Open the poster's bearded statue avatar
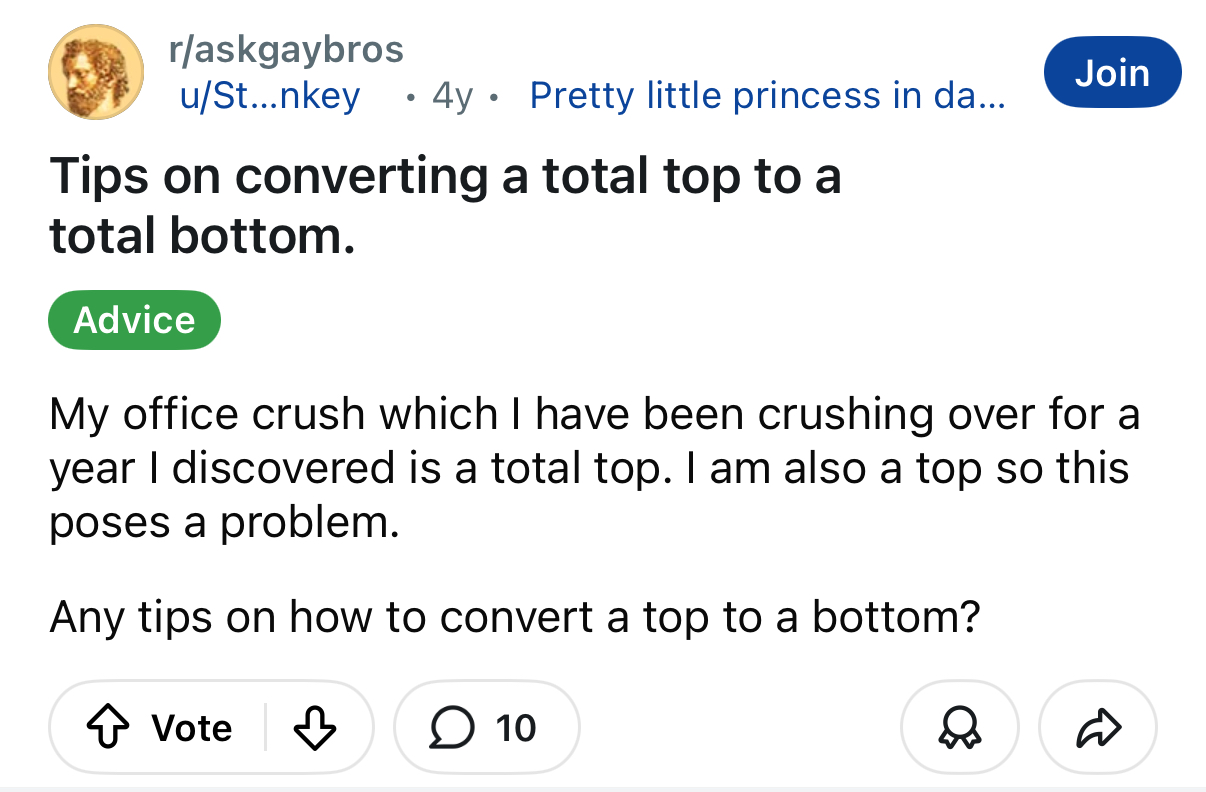1206x792 pixels. [x=97, y=73]
